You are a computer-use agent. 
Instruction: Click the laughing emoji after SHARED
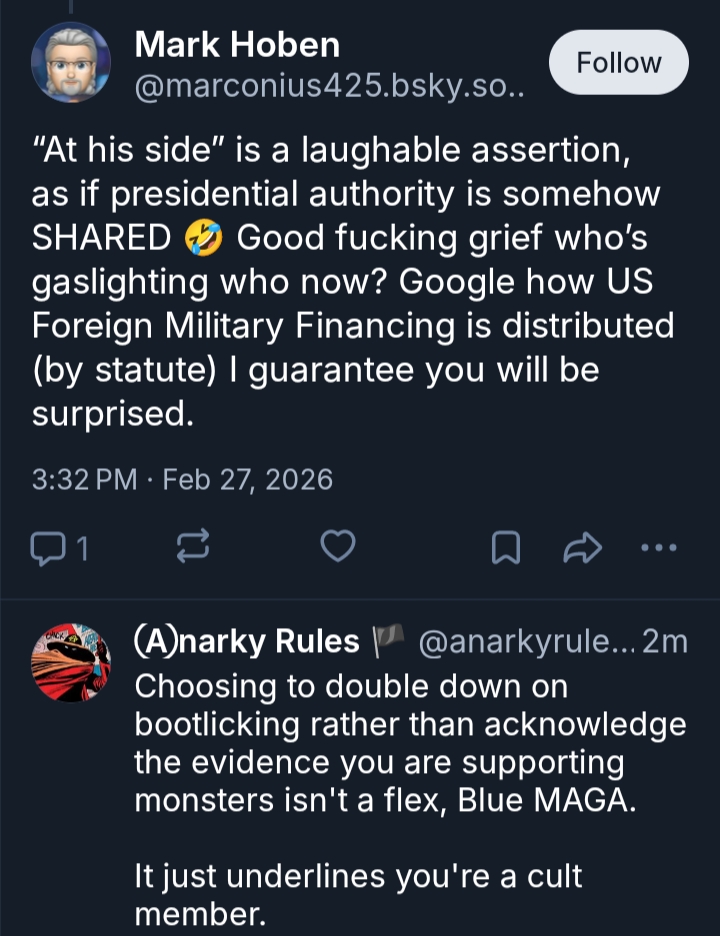pos(204,238)
